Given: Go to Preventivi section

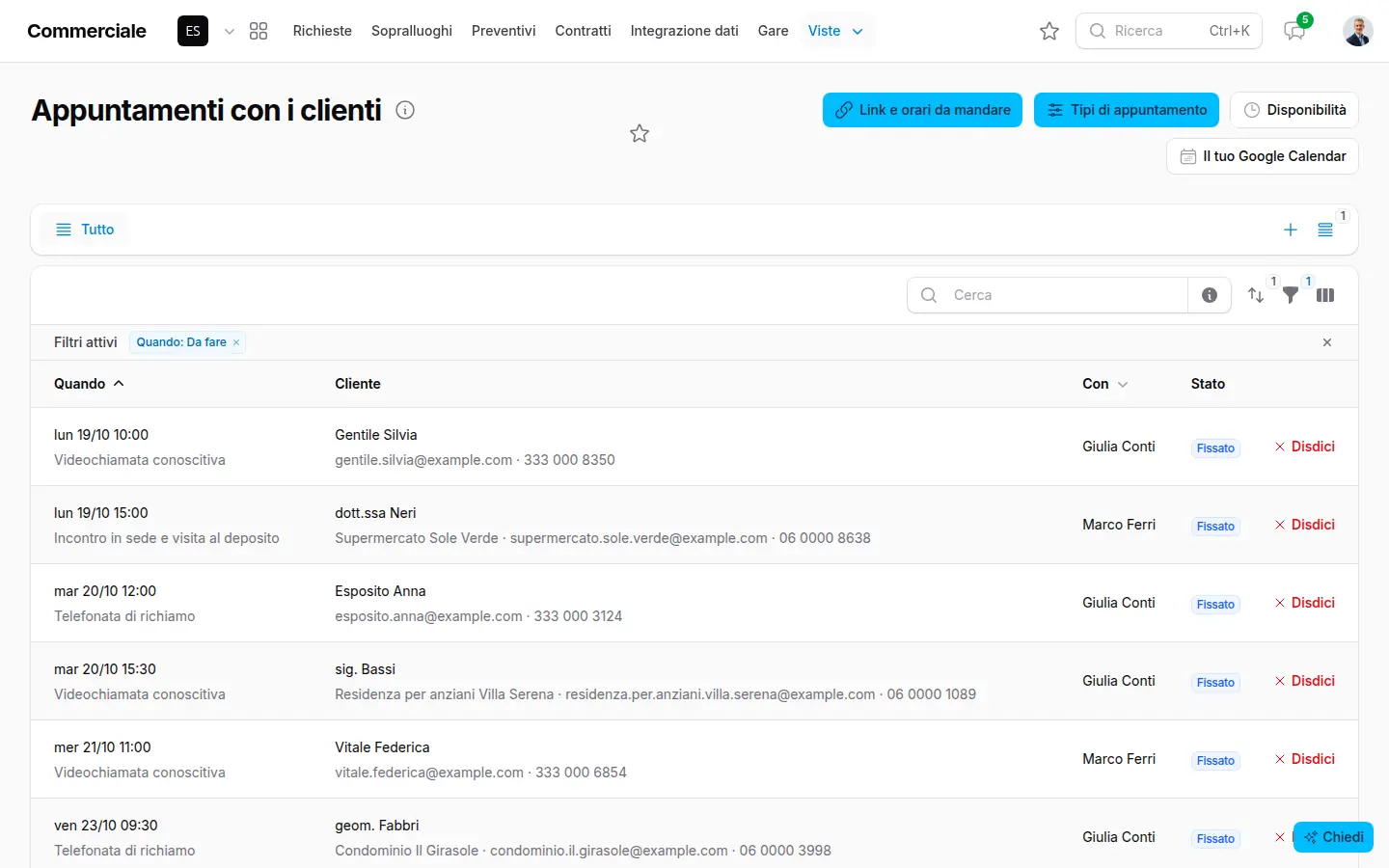Looking at the screenshot, I should (x=504, y=31).
